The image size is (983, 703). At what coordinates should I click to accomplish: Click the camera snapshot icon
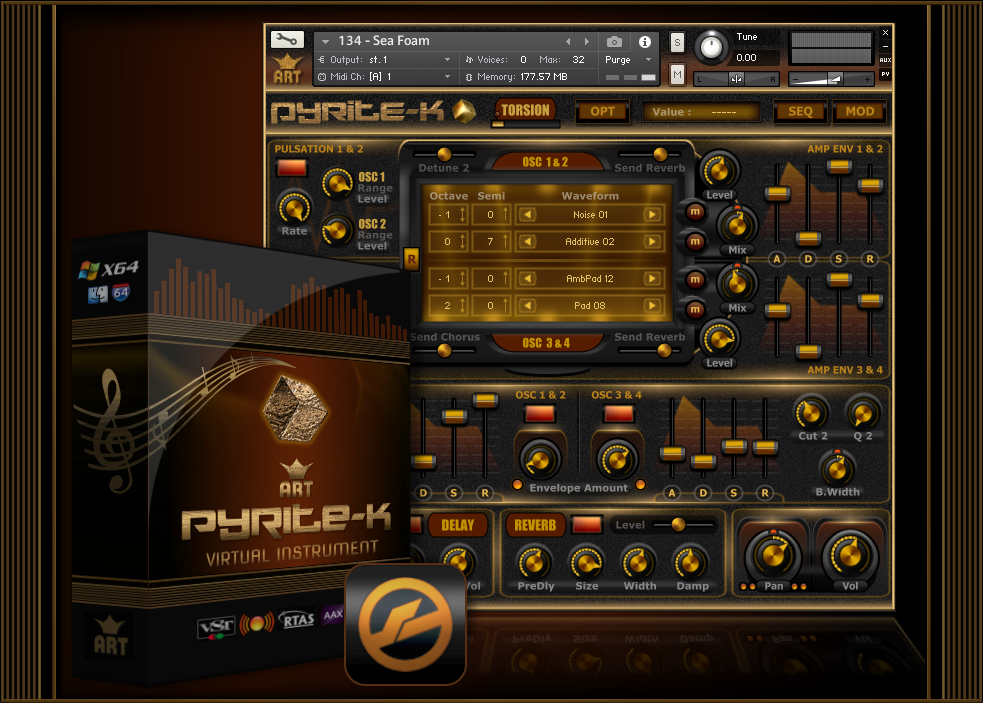(x=614, y=41)
